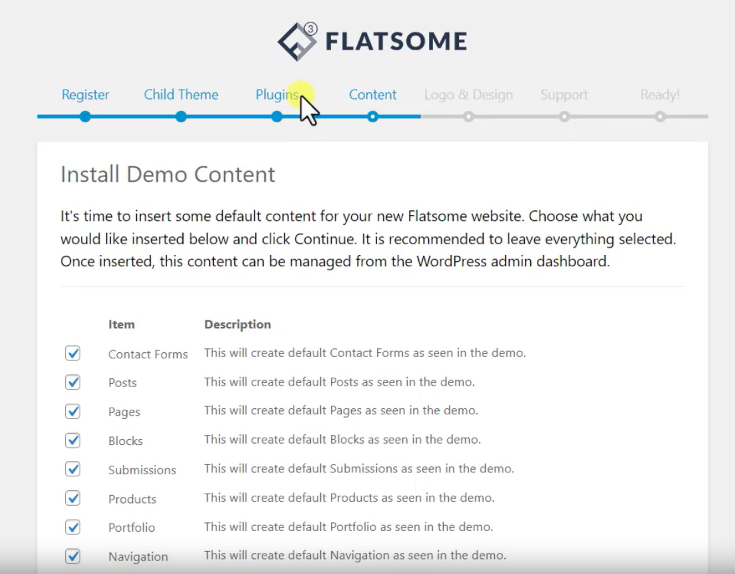Click the Plugins progress dot
The height and width of the screenshot is (574, 735).
277,117
